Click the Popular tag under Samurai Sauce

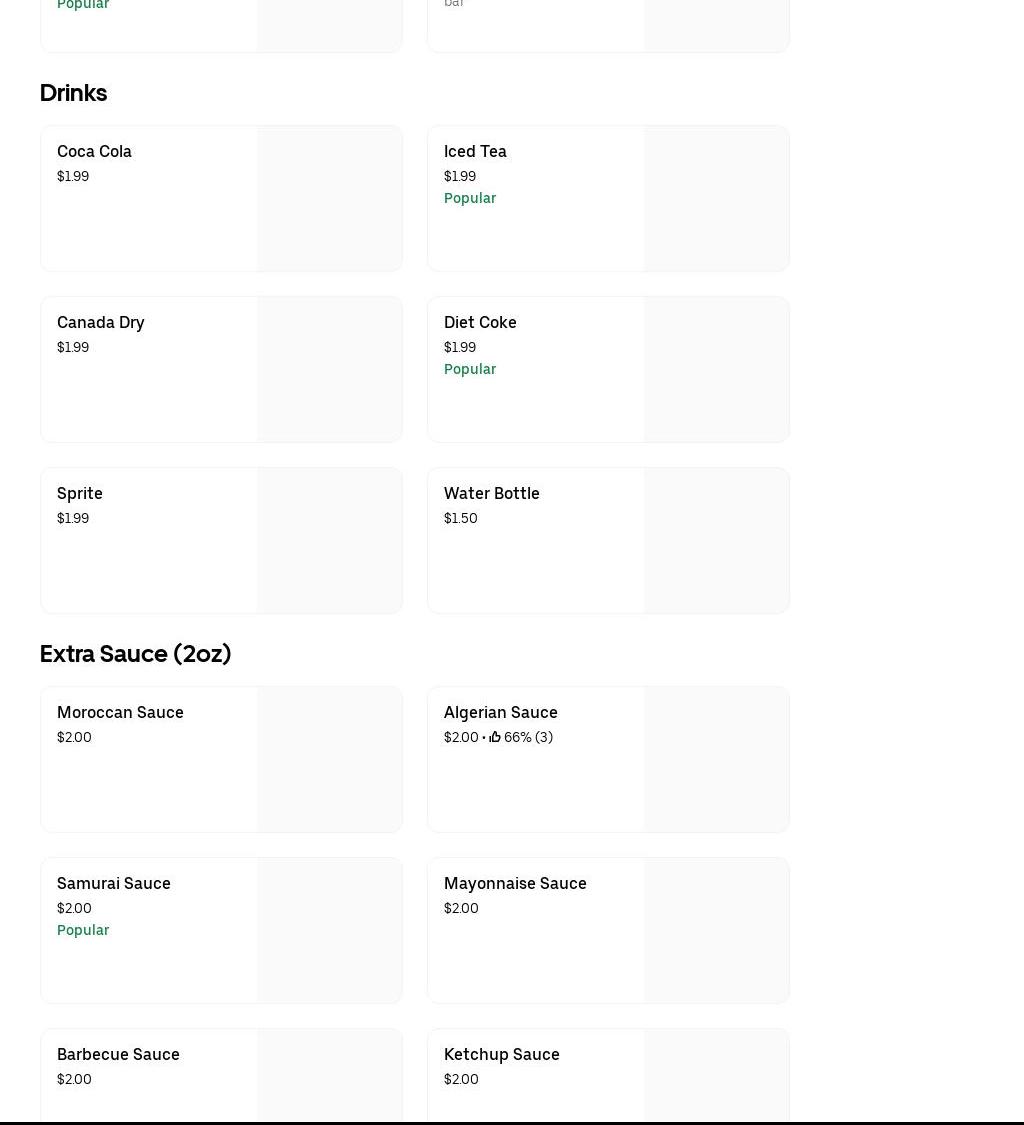pos(83,930)
